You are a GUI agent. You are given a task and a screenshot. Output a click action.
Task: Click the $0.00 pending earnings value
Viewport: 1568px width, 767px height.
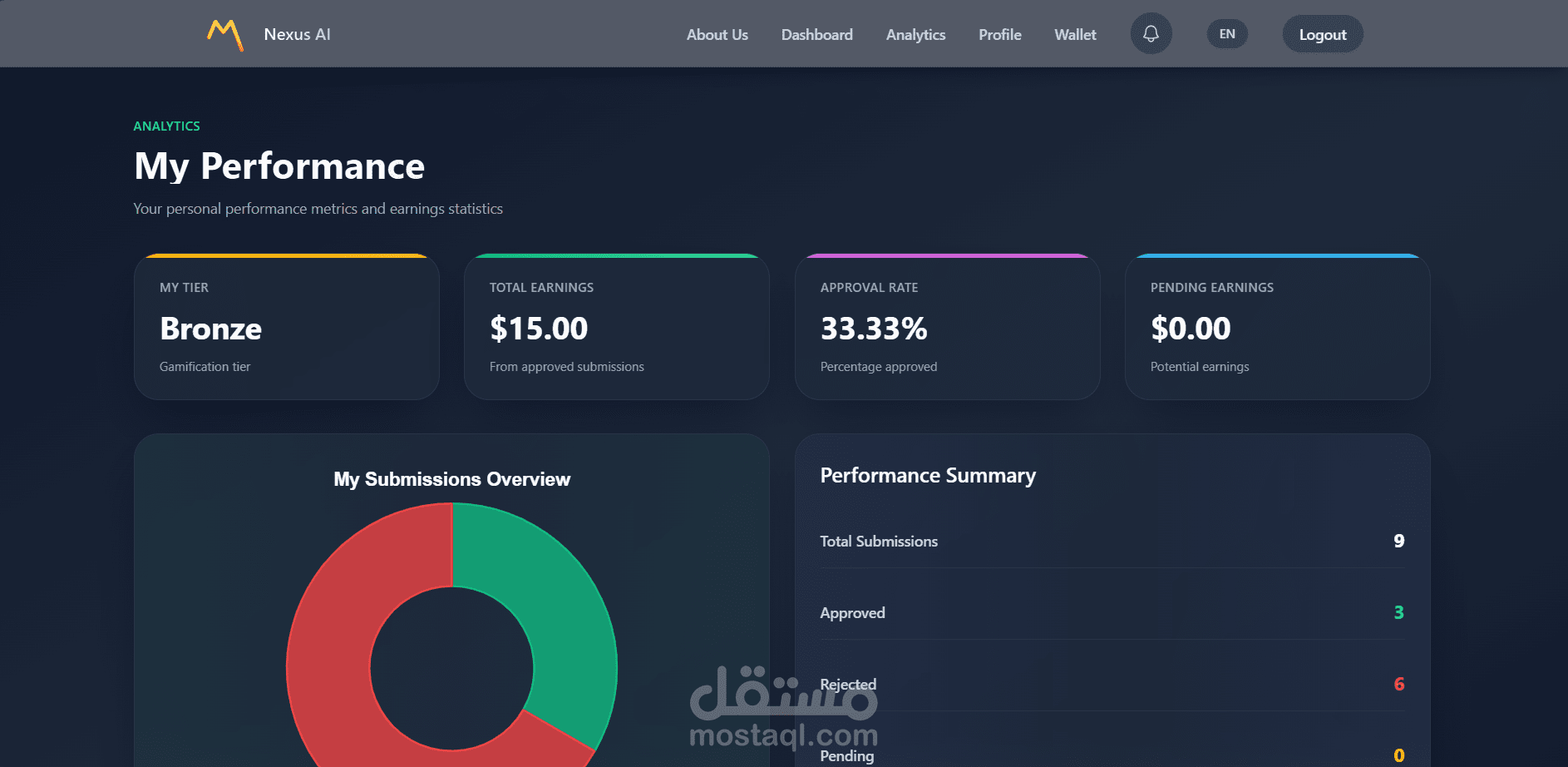(x=1191, y=329)
